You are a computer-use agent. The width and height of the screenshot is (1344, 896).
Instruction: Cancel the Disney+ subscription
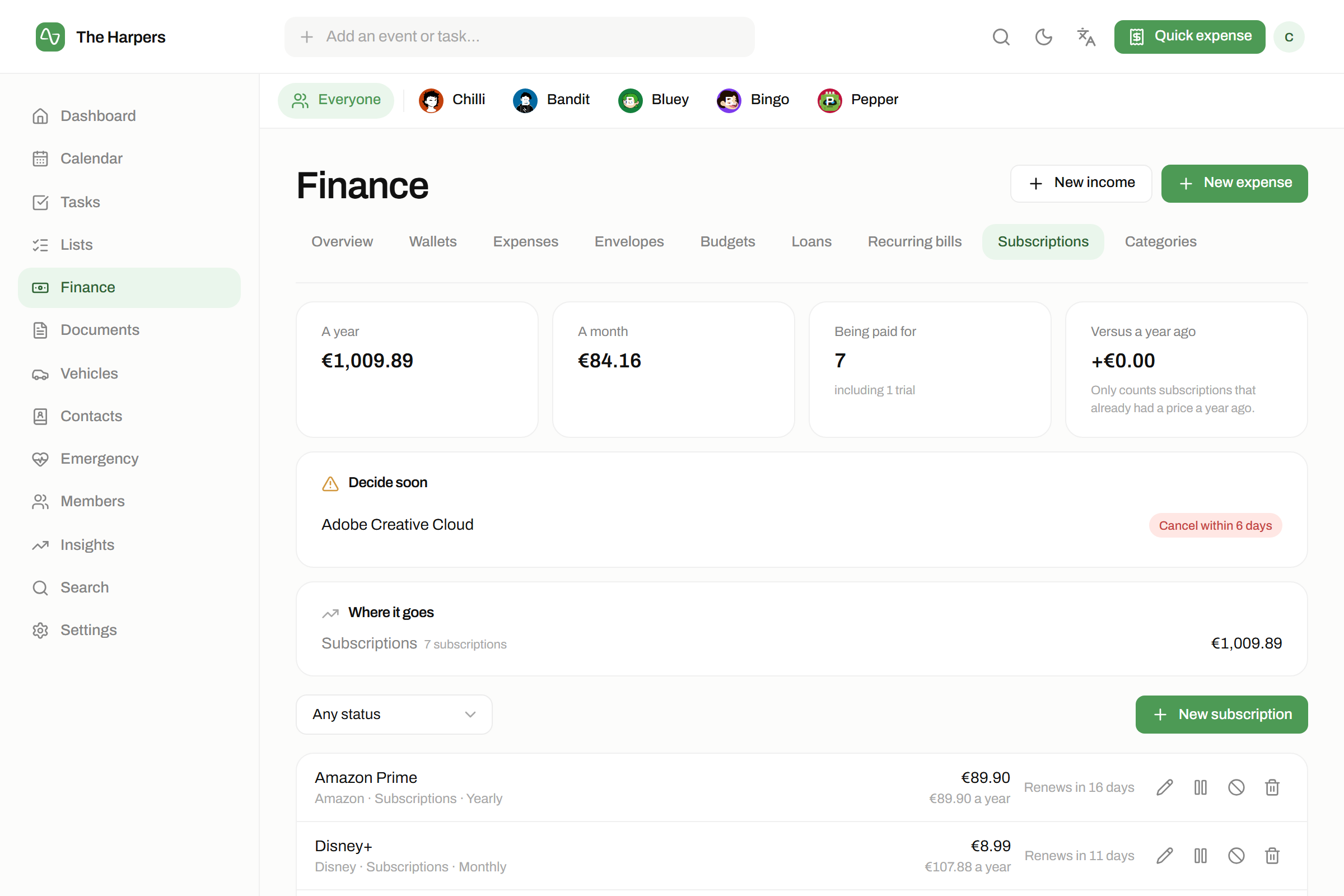pos(1236,856)
